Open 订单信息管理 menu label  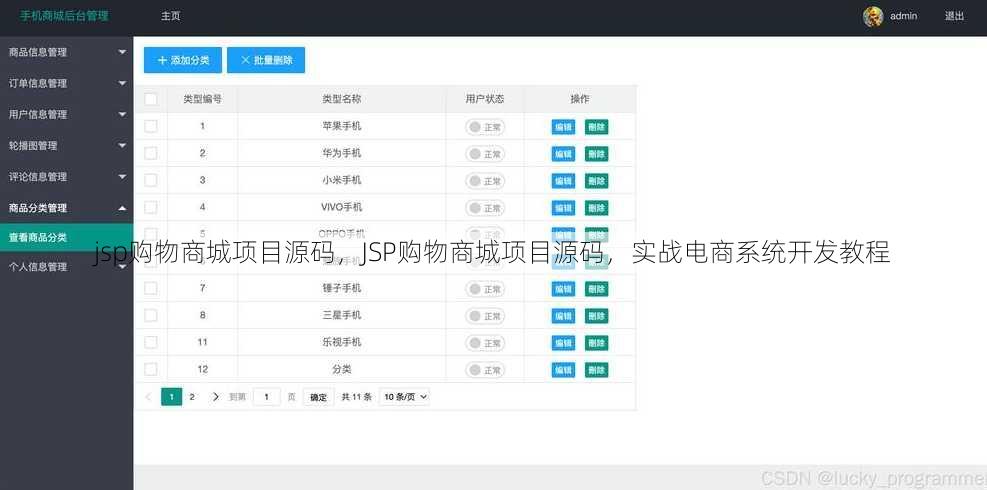coord(38,83)
